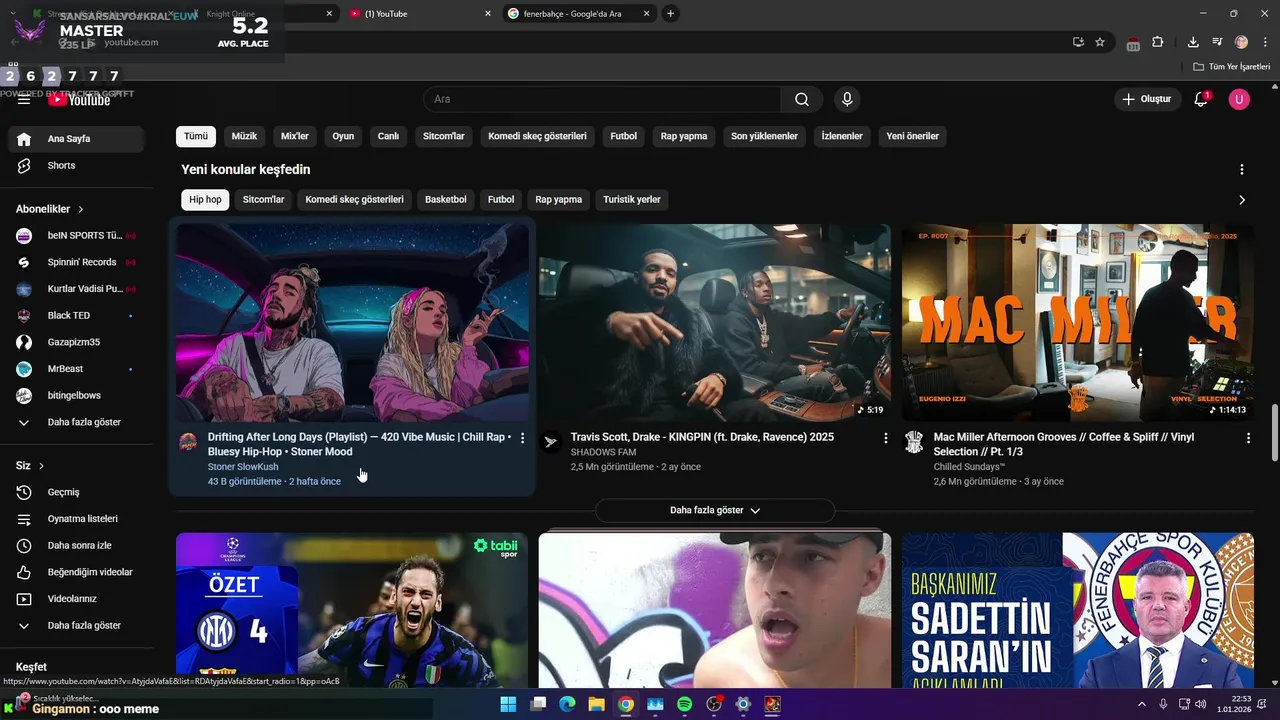
Task: Open the Chrome extensions puzzle icon
Action: [1158, 42]
